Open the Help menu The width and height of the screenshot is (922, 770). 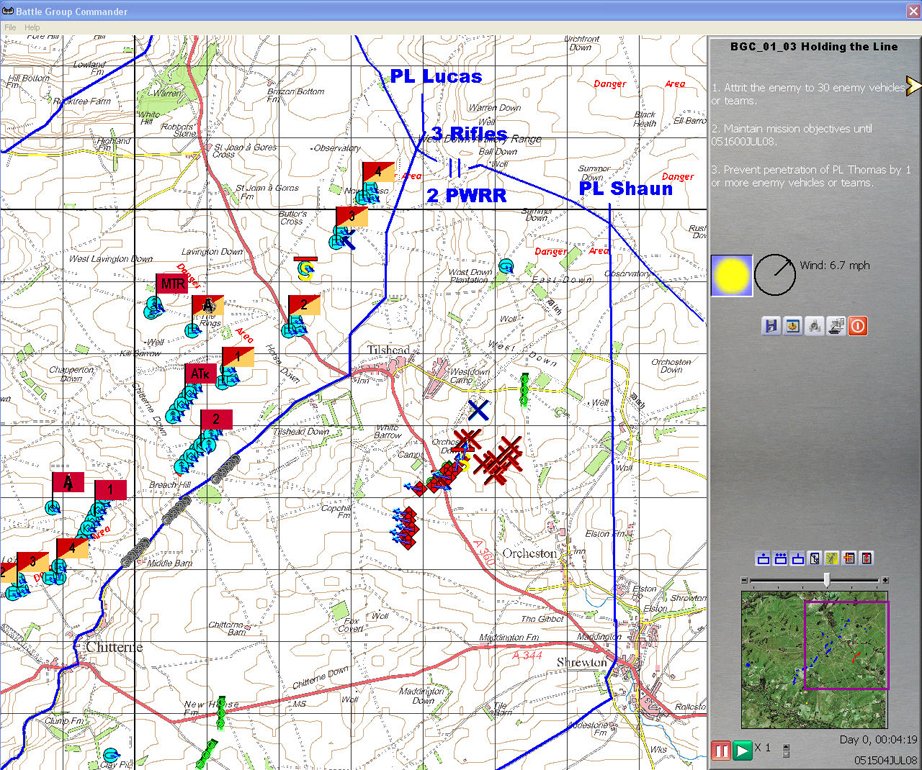point(33,27)
